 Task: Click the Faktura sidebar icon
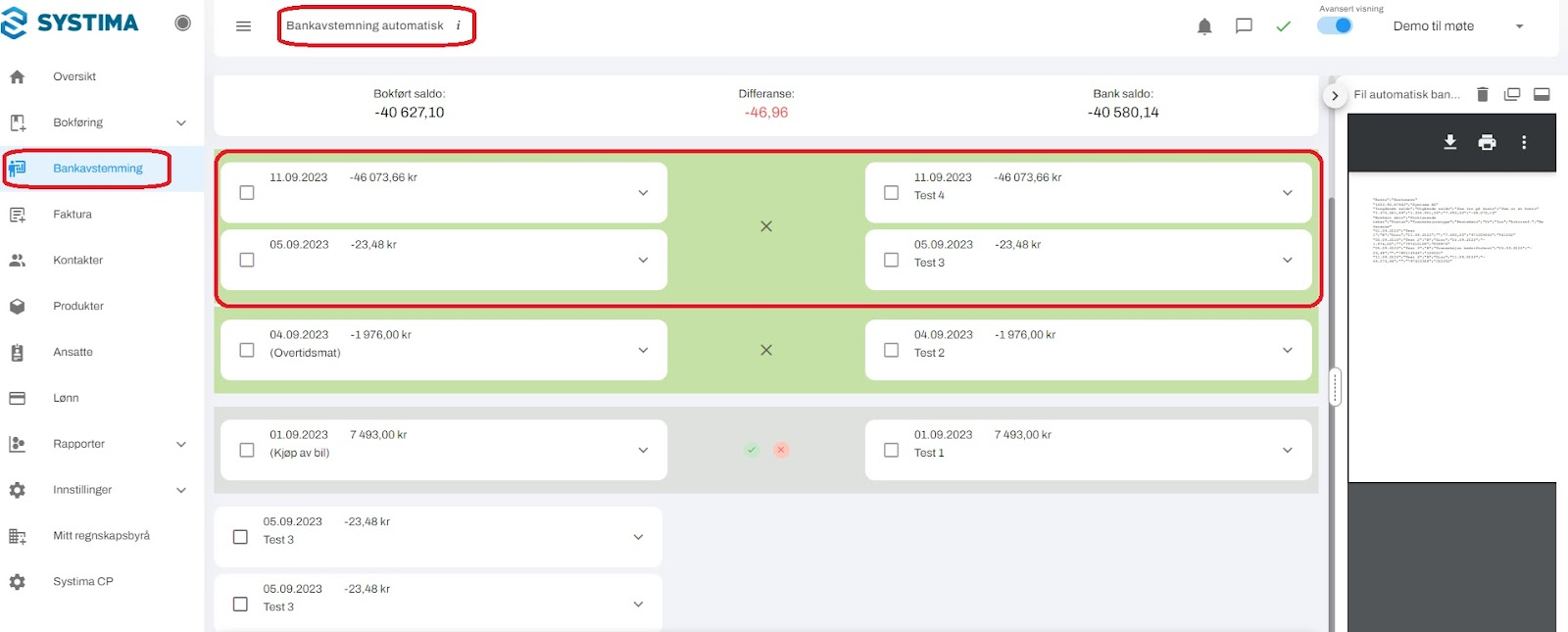(18, 215)
